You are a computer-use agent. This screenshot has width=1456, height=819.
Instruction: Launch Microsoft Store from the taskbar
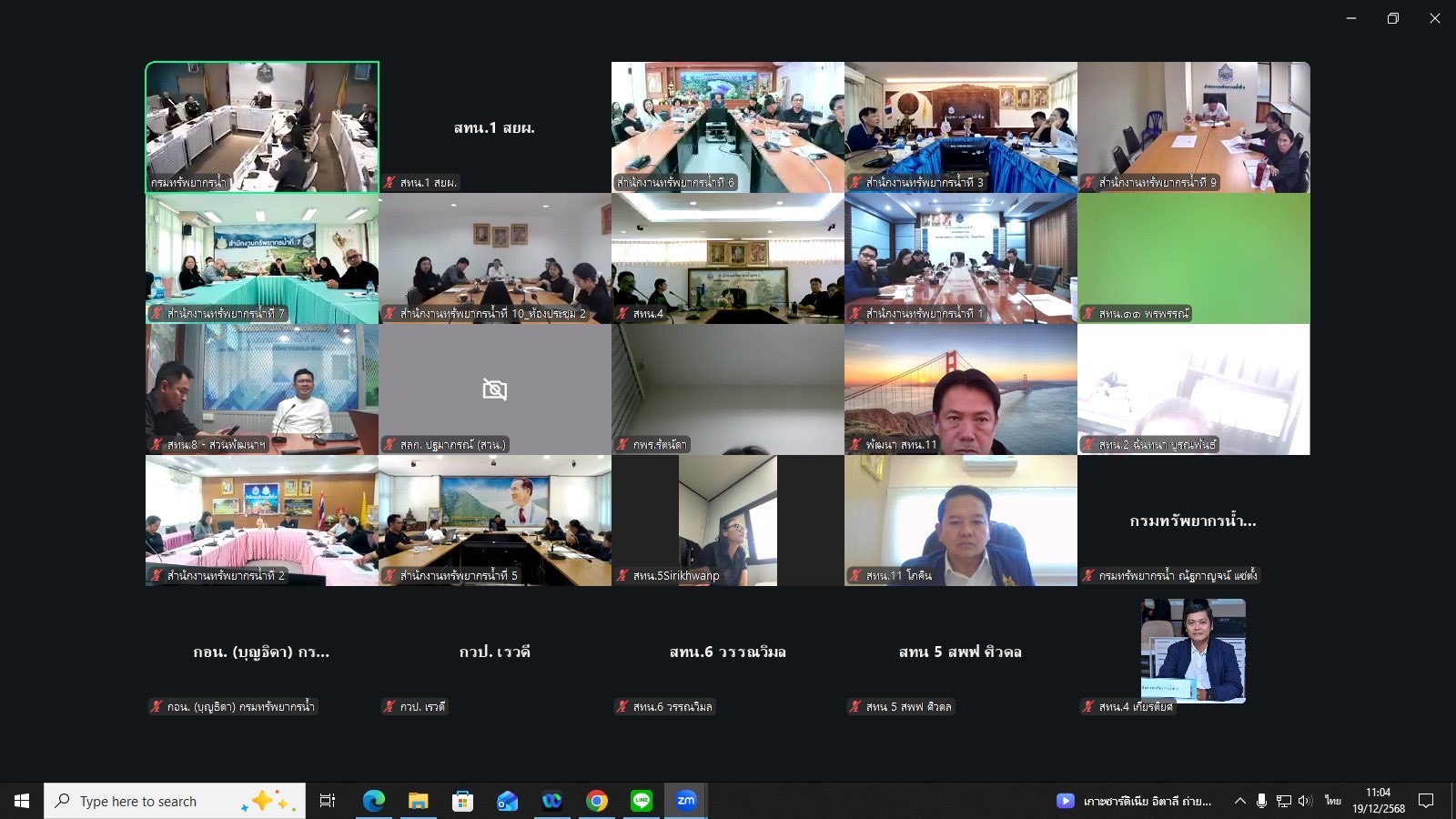[x=462, y=801]
